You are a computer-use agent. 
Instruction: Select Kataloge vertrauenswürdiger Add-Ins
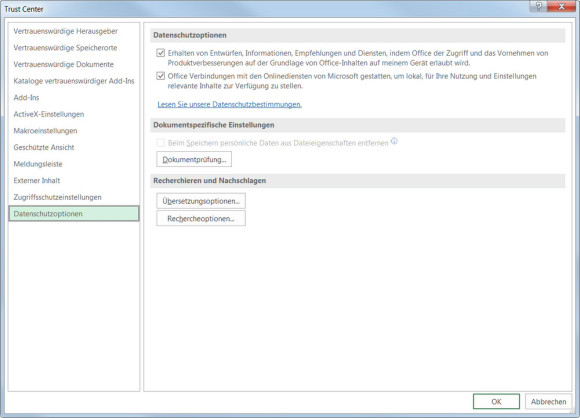pos(74,81)
